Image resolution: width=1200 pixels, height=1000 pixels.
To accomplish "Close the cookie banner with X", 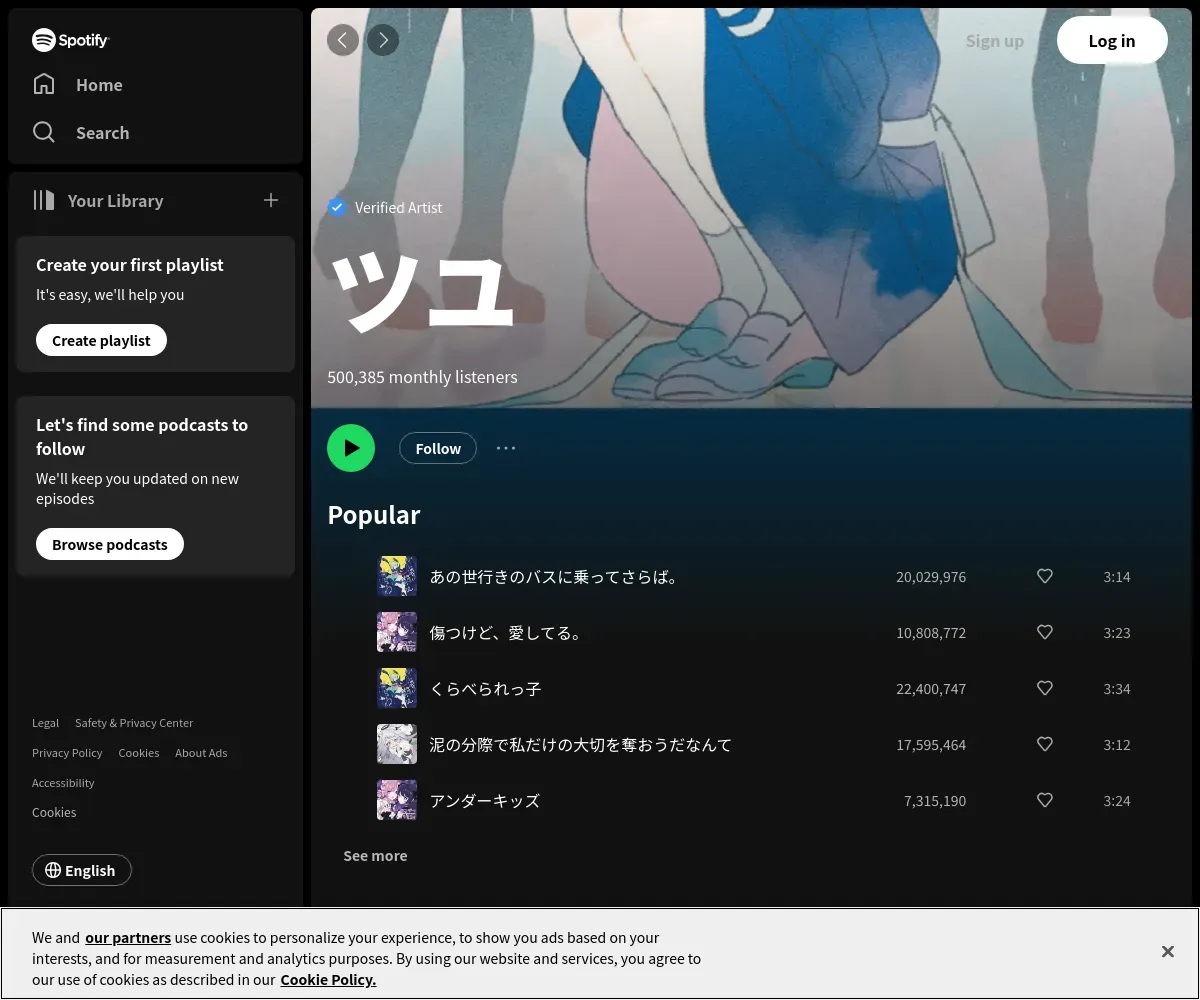I will click(x=1167, y=952).
